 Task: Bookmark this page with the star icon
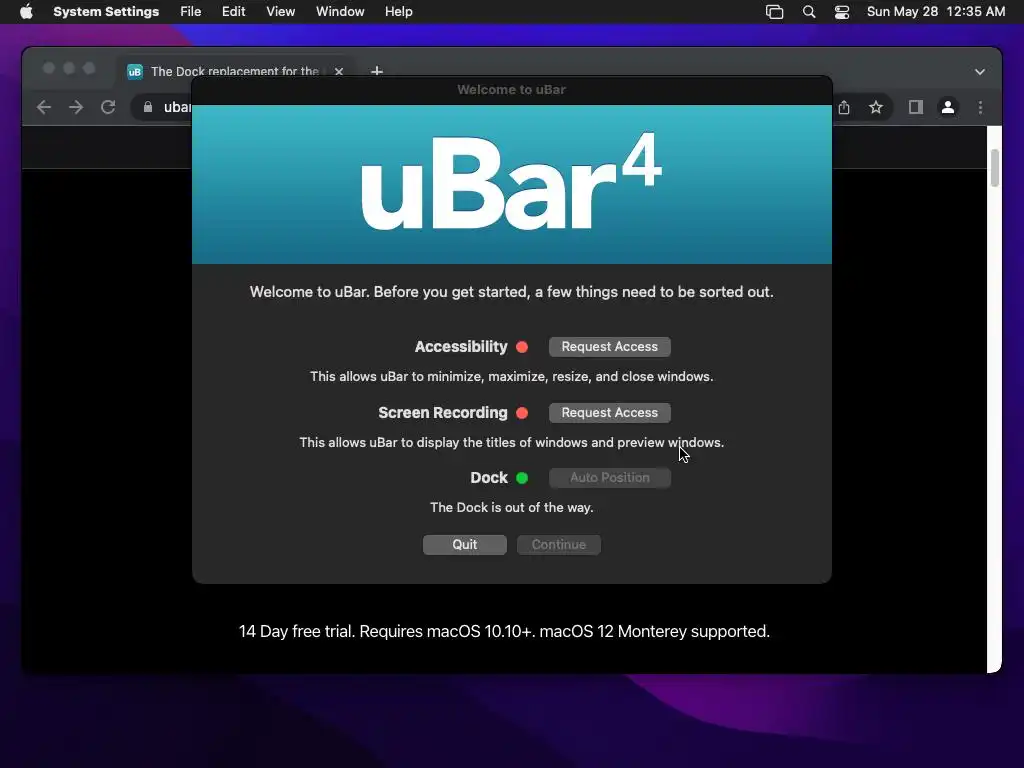[876, 107]
